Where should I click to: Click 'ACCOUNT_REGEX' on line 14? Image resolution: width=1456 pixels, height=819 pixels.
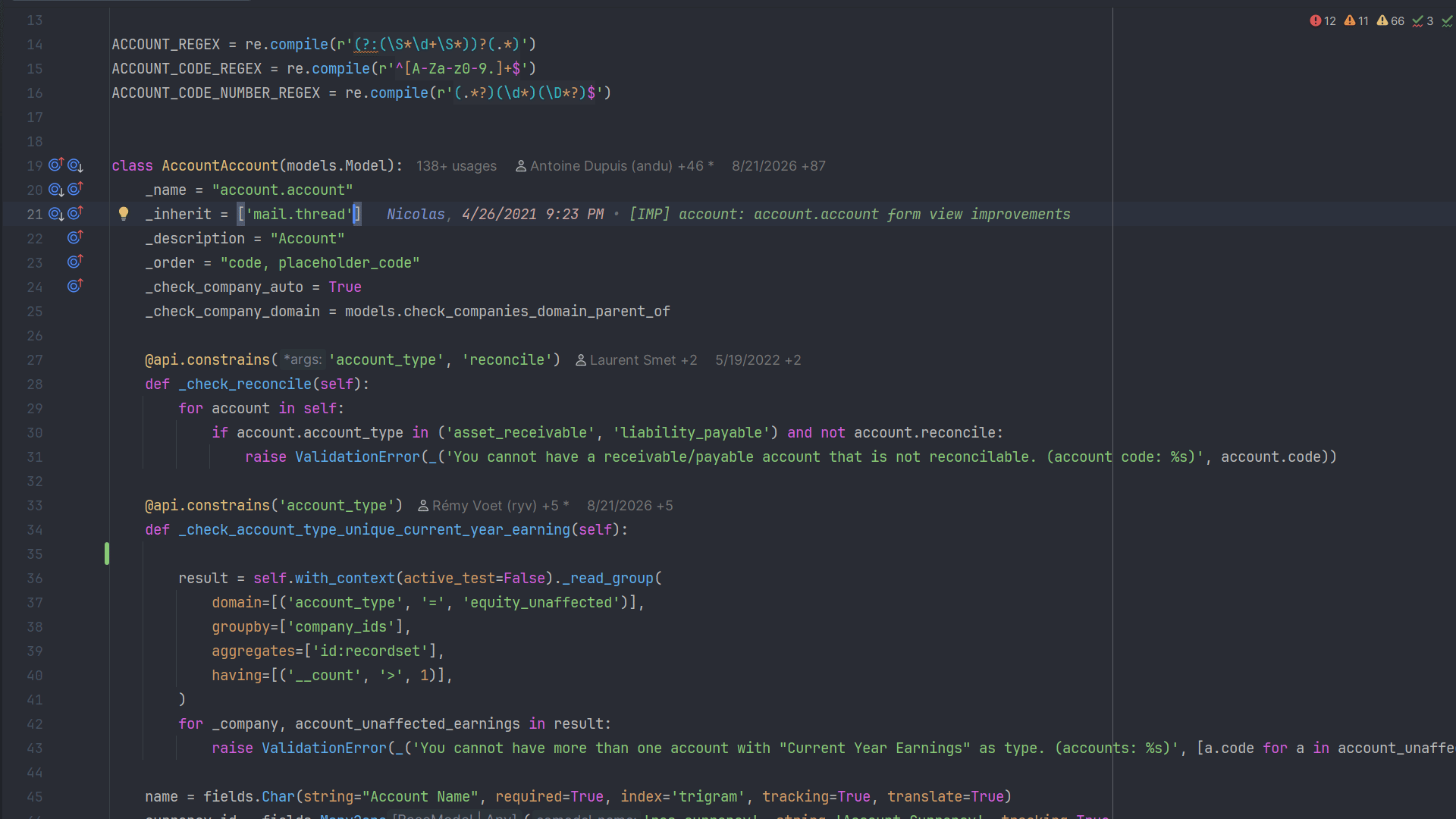[x=166, y=45]
